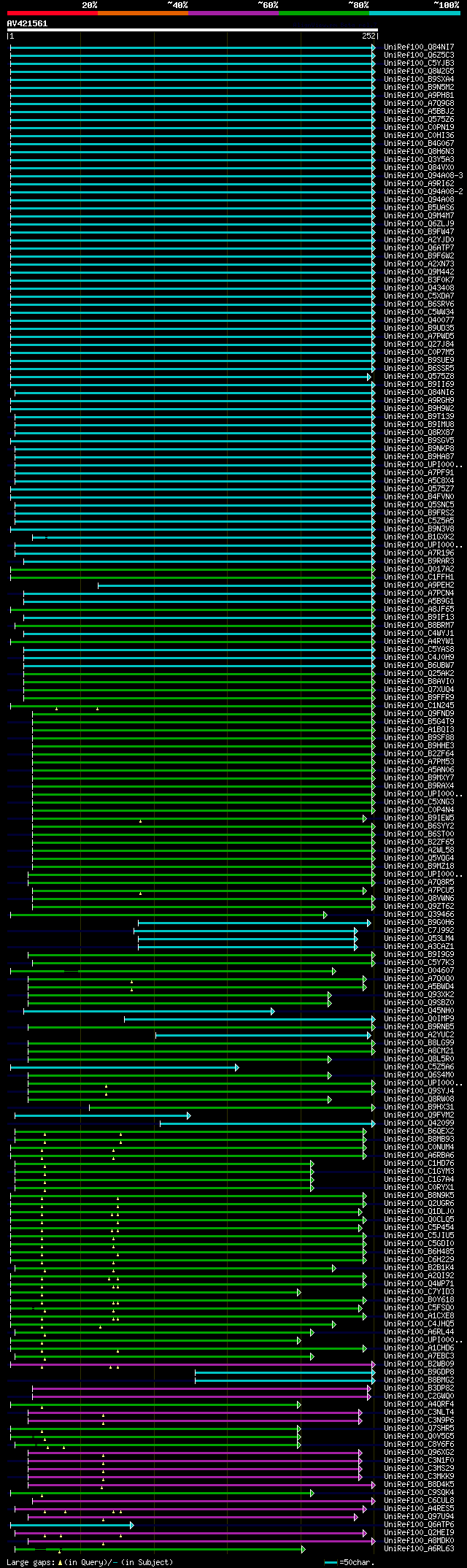
Task: Click label UniRef100_Q94A08-3
Action: coord(423,175)
